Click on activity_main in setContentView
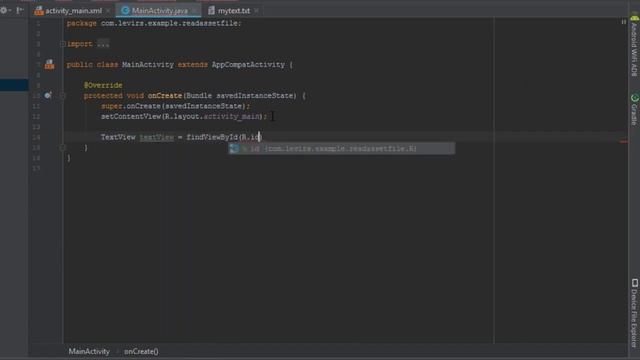Screen dimensions: 640x360 coord(231,116)
